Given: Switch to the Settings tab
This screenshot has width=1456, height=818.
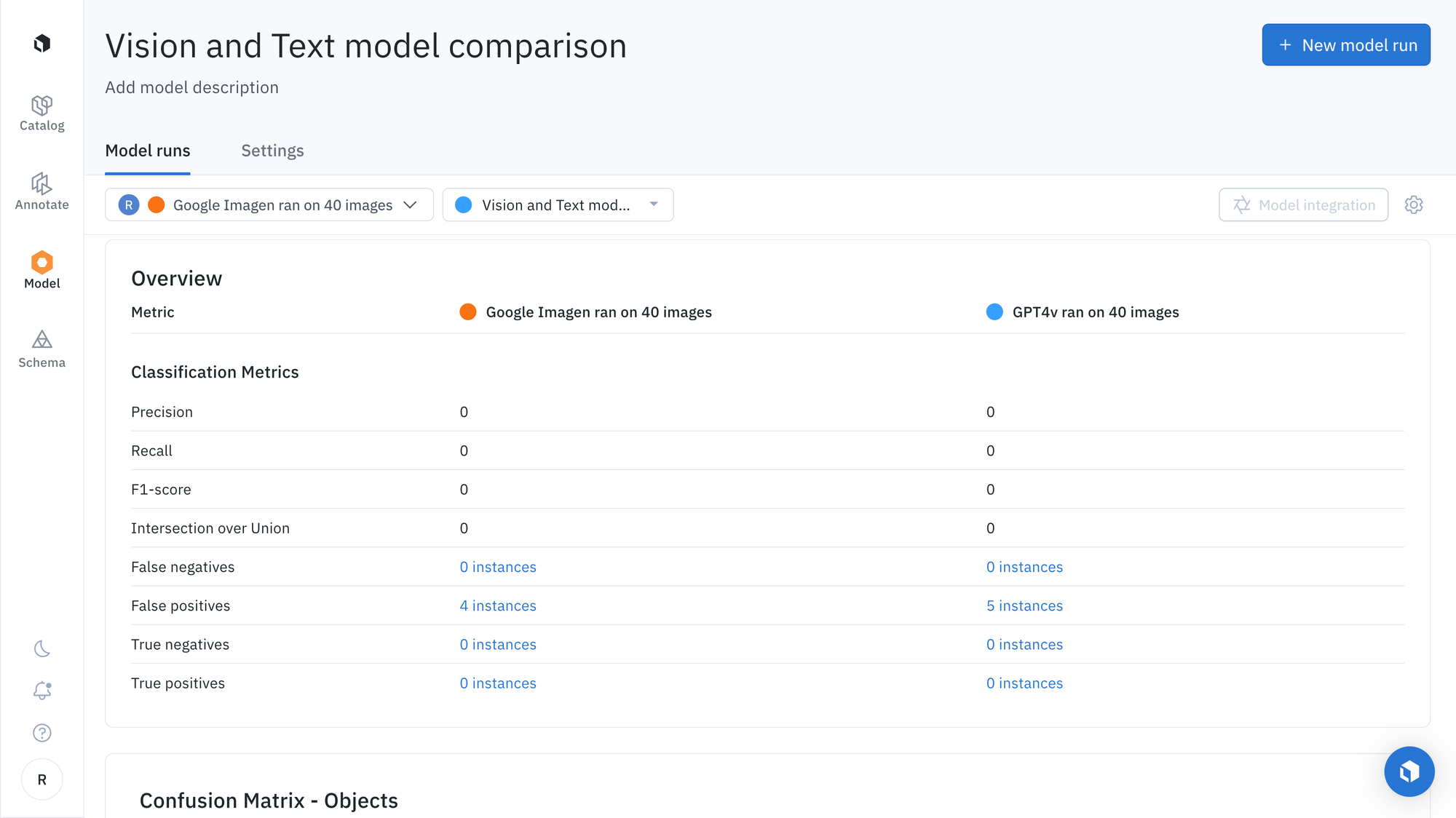Looking at the screenshot, I should (272, 151).
